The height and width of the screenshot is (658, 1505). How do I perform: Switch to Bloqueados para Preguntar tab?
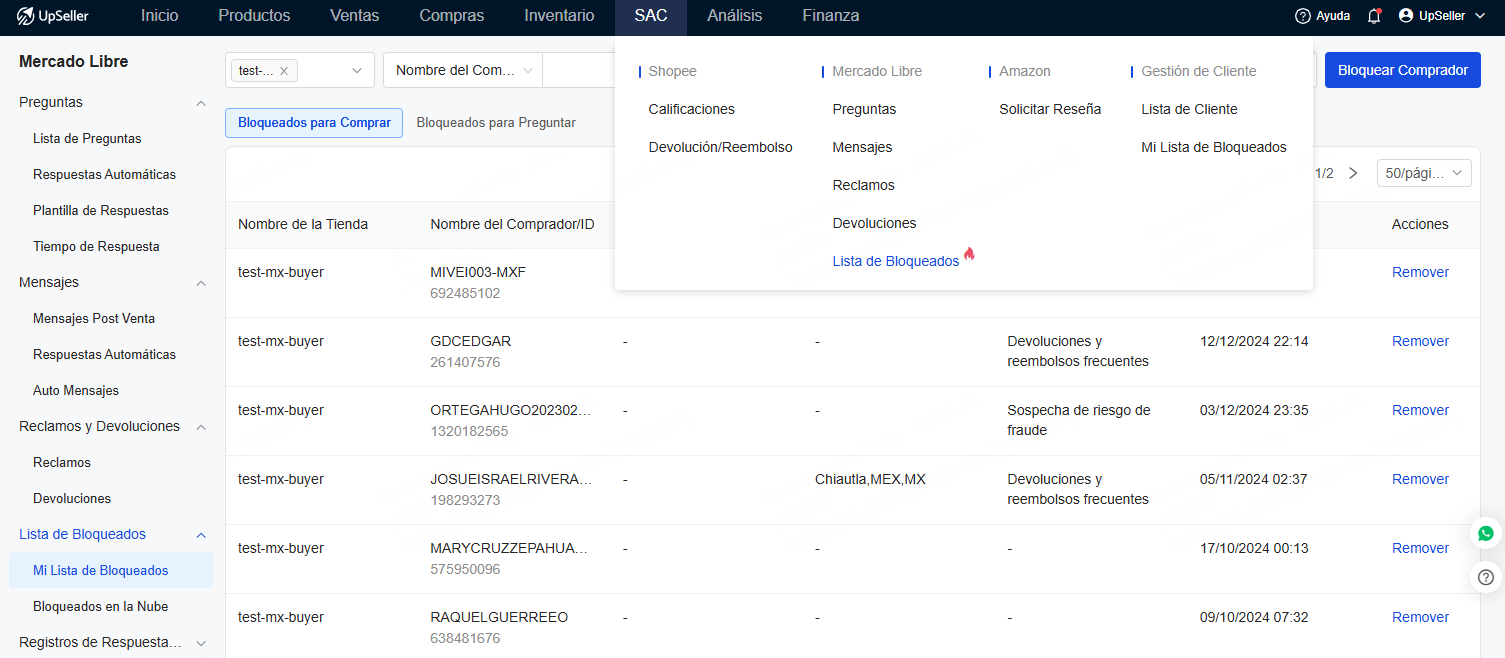(496, 123)
